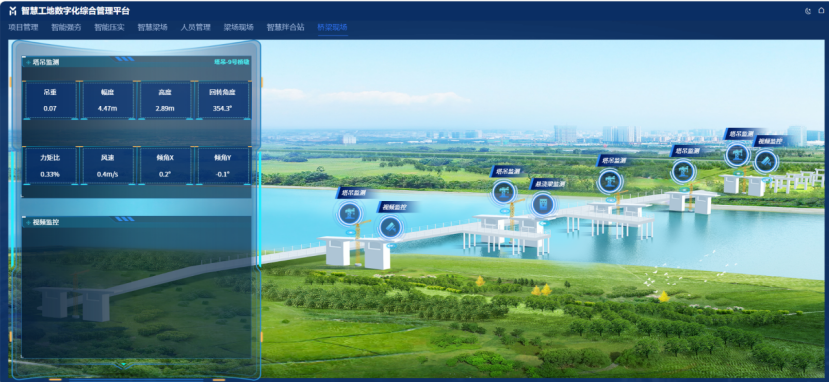This screenshot has width=829, height=383.
Task: Select the 力矩比 0.33% data card
Action: point(50,166)
